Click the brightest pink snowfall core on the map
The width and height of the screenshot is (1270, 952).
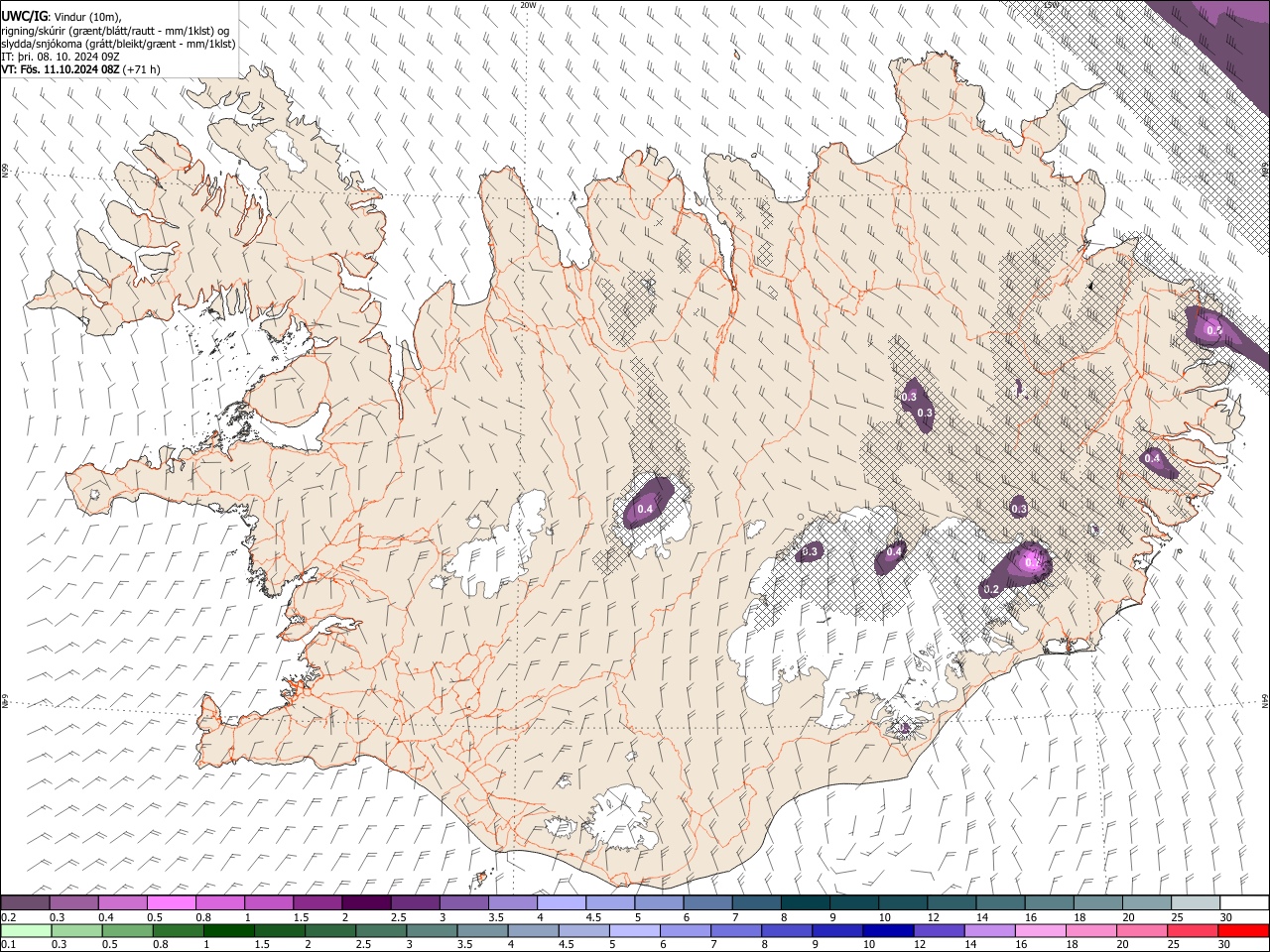(1032, 561)
